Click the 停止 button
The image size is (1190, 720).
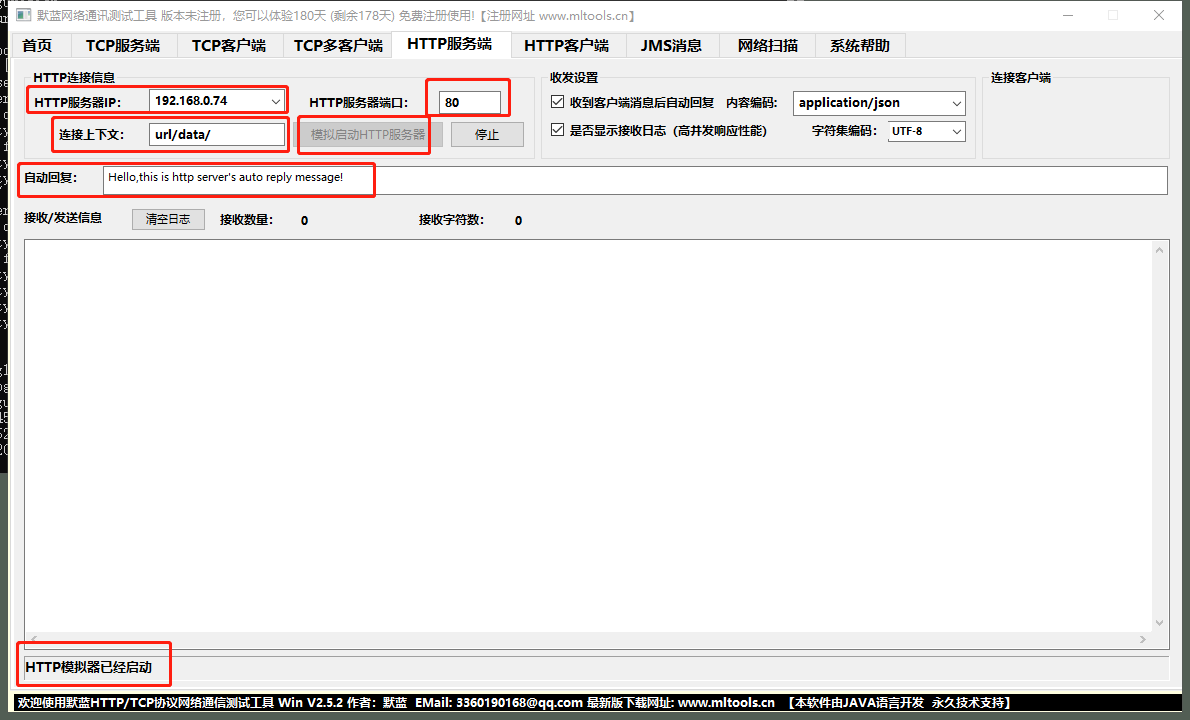(x=487, y=134)
